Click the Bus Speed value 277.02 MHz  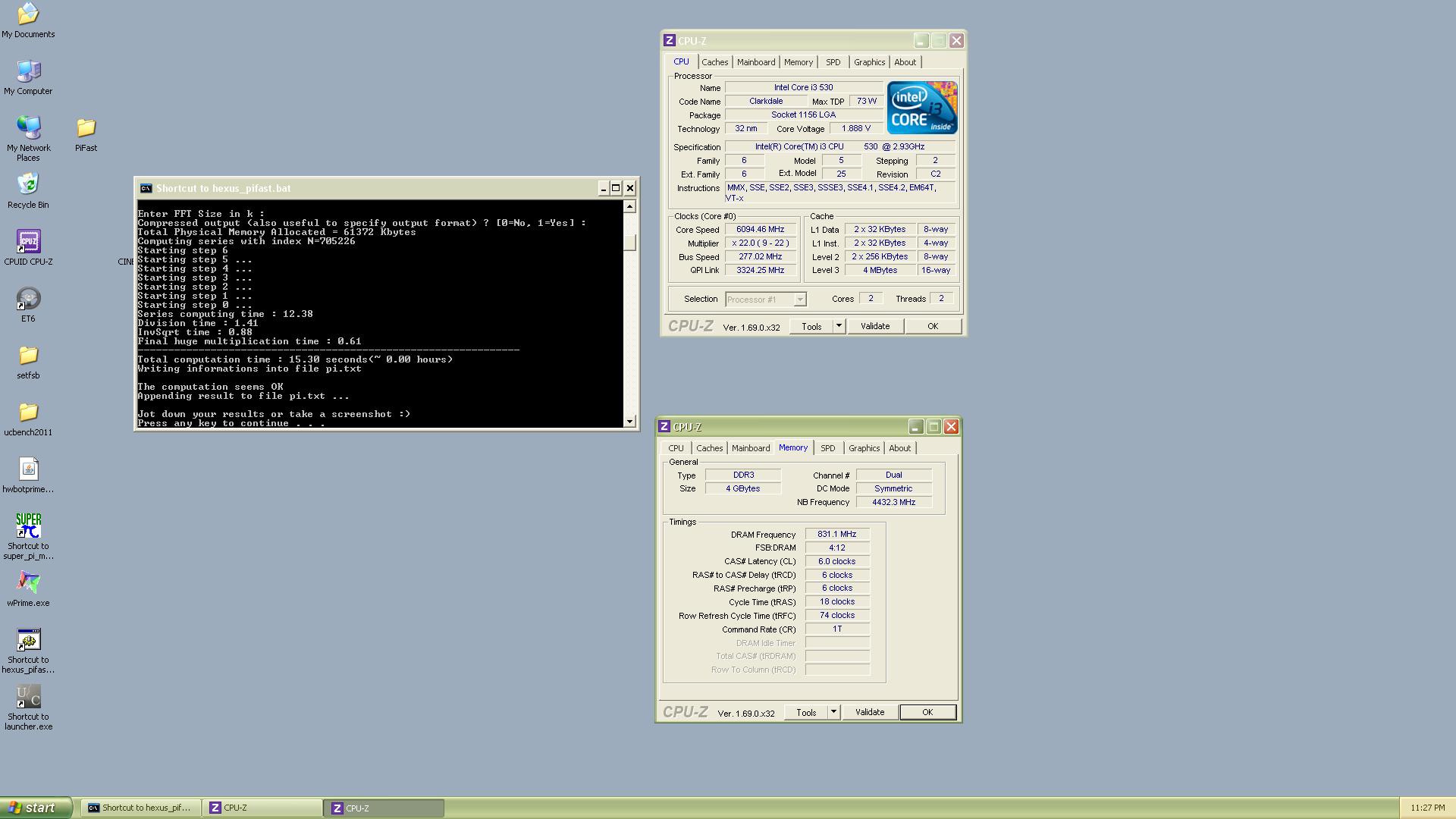(761, 257)
